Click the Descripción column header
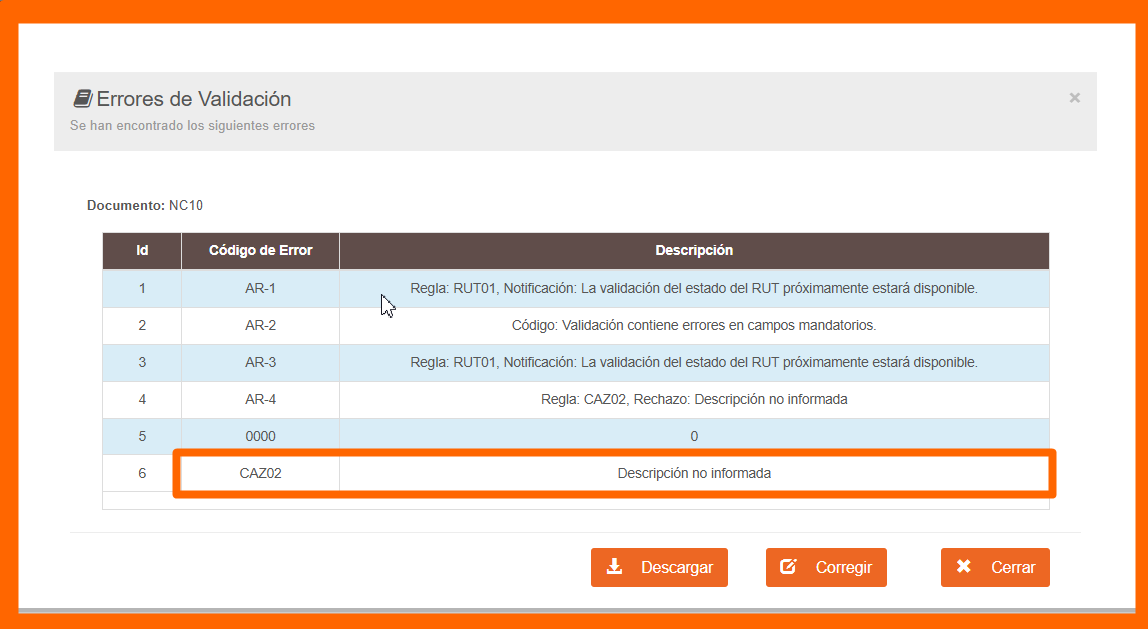This screenshot has height=629, width=1148. (x=694, y=251)
